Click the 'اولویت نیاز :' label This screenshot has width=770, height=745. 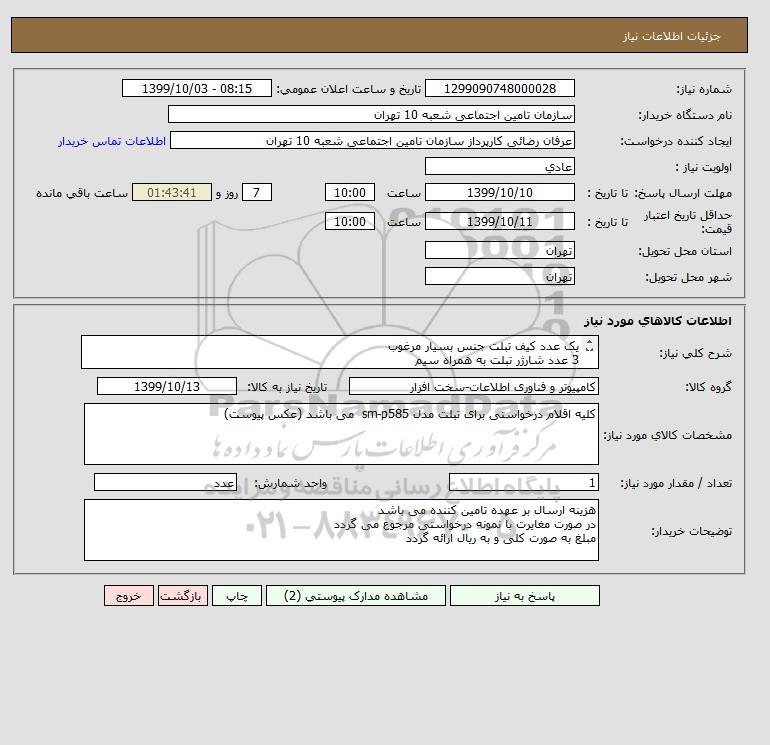click(x=704, y=167)
